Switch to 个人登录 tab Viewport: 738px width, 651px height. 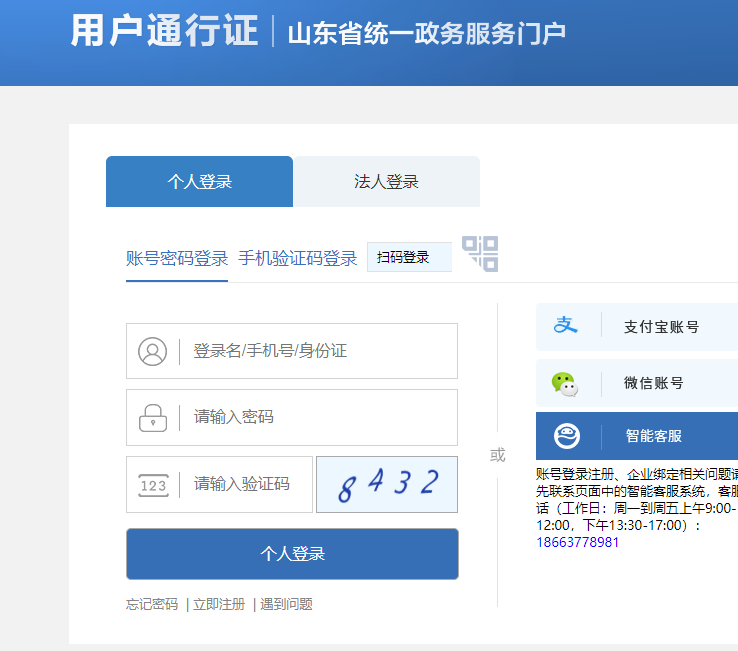pos(199,182)
